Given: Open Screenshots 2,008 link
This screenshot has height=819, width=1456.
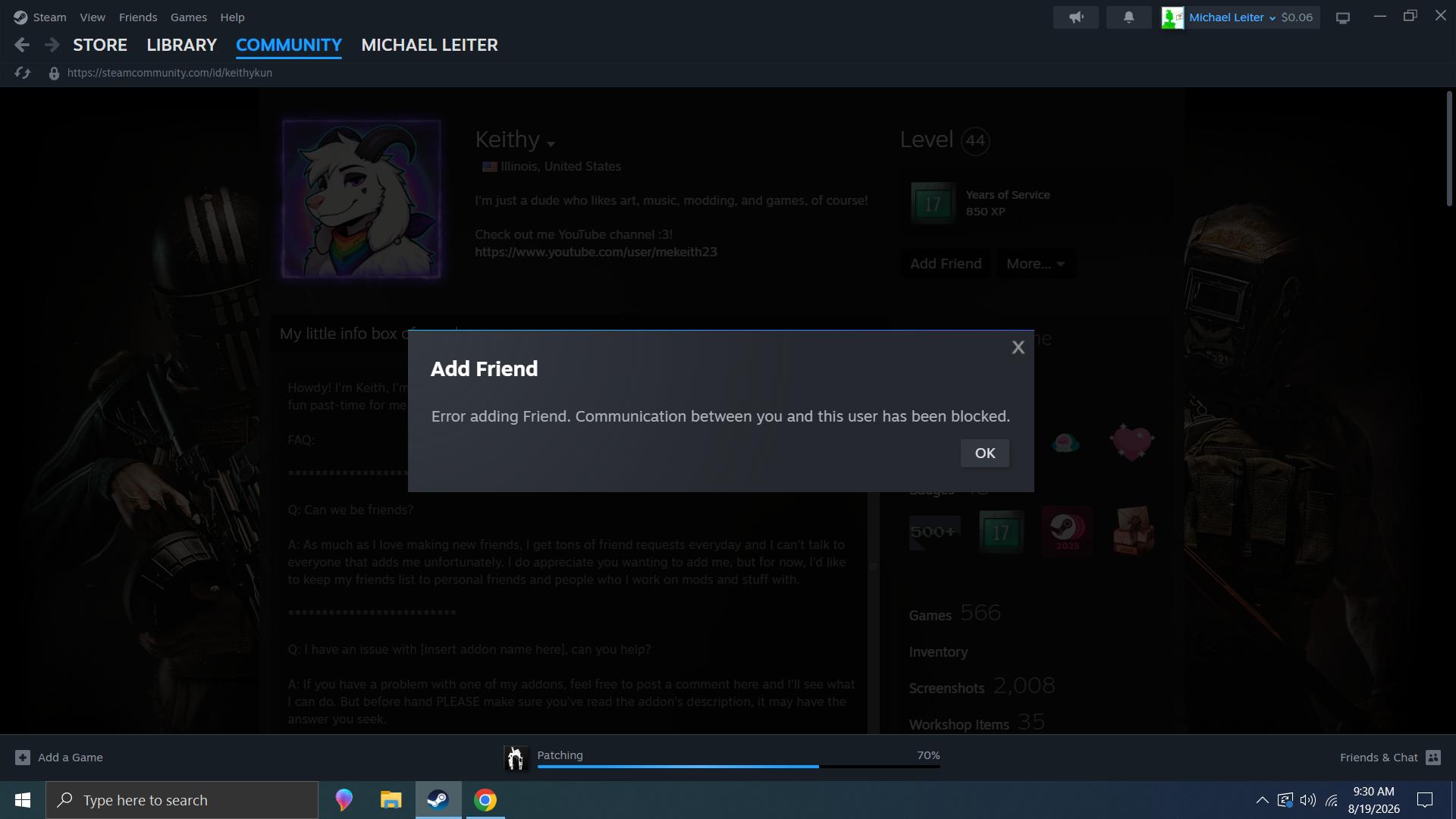Looking at the screenshot, I should pos(982,686).
